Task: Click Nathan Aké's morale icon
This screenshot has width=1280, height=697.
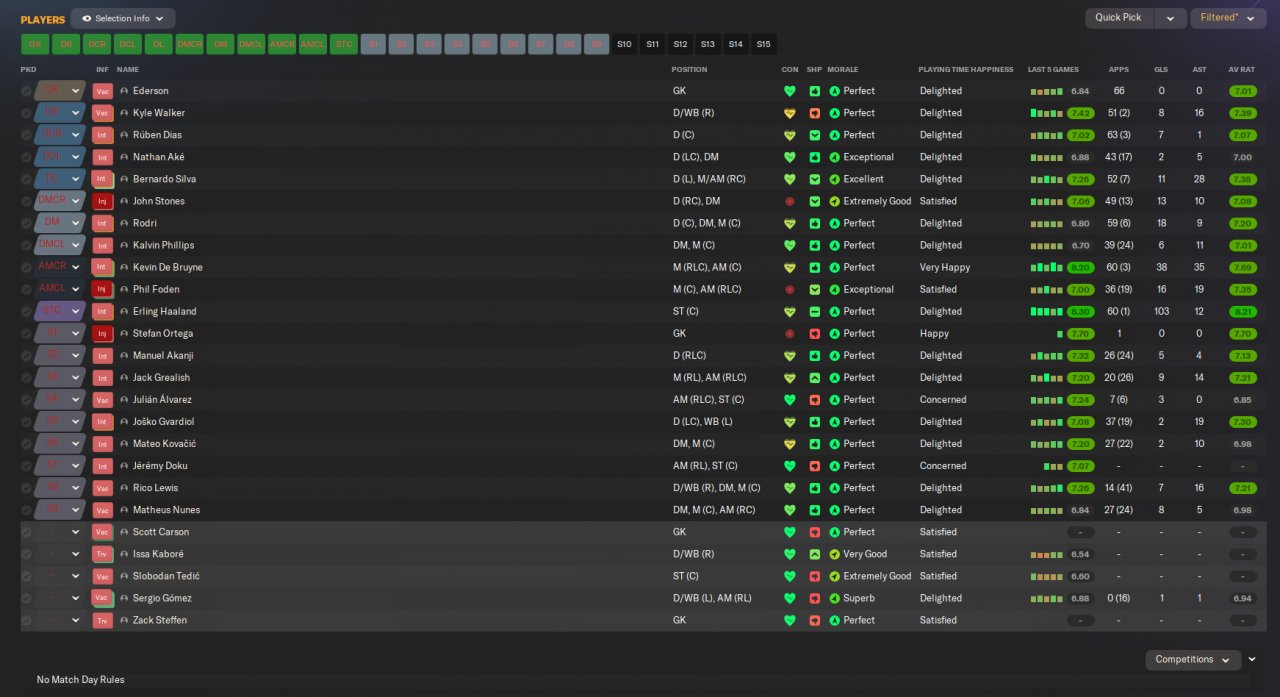Action: click(x=835, y=157)
